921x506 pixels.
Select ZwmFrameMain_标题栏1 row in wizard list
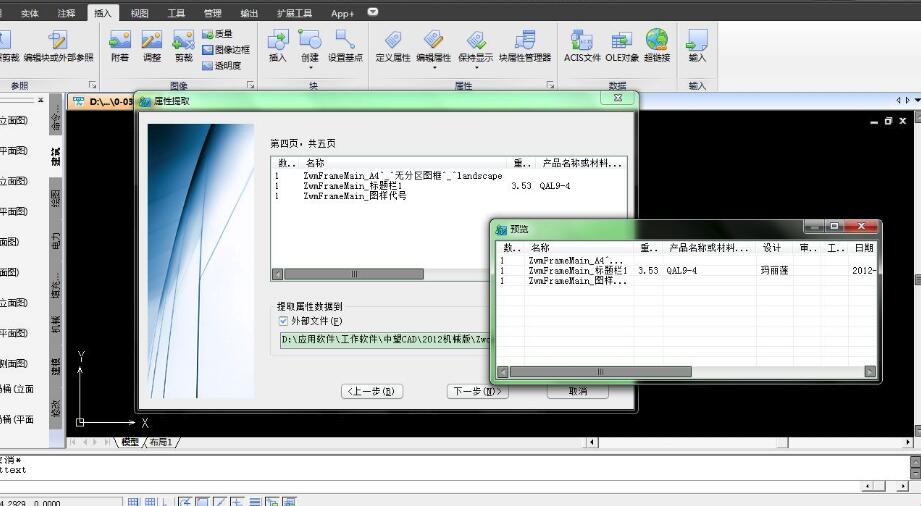coord(352,186)
